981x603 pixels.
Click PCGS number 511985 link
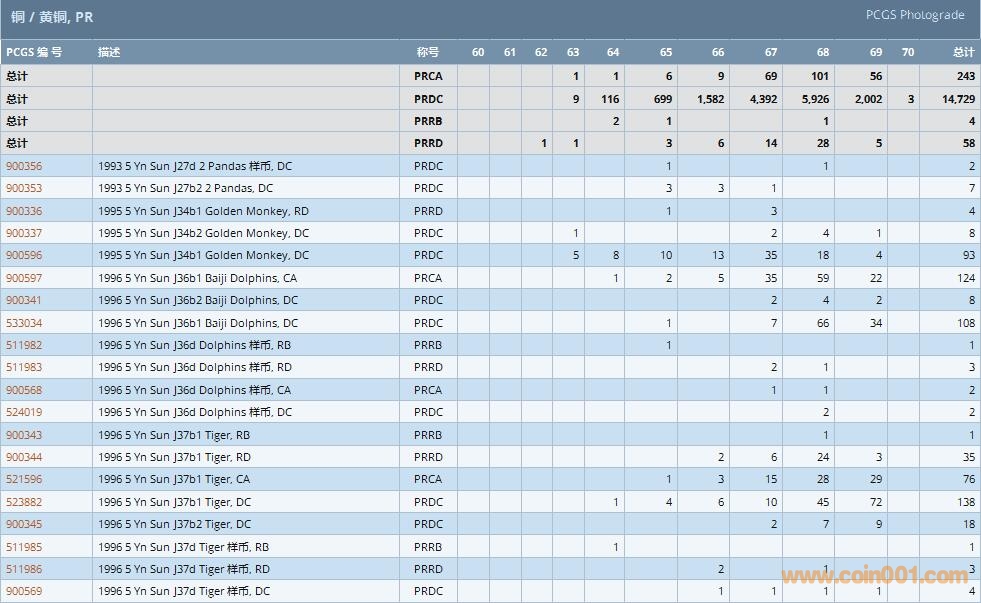pos(24,547)
